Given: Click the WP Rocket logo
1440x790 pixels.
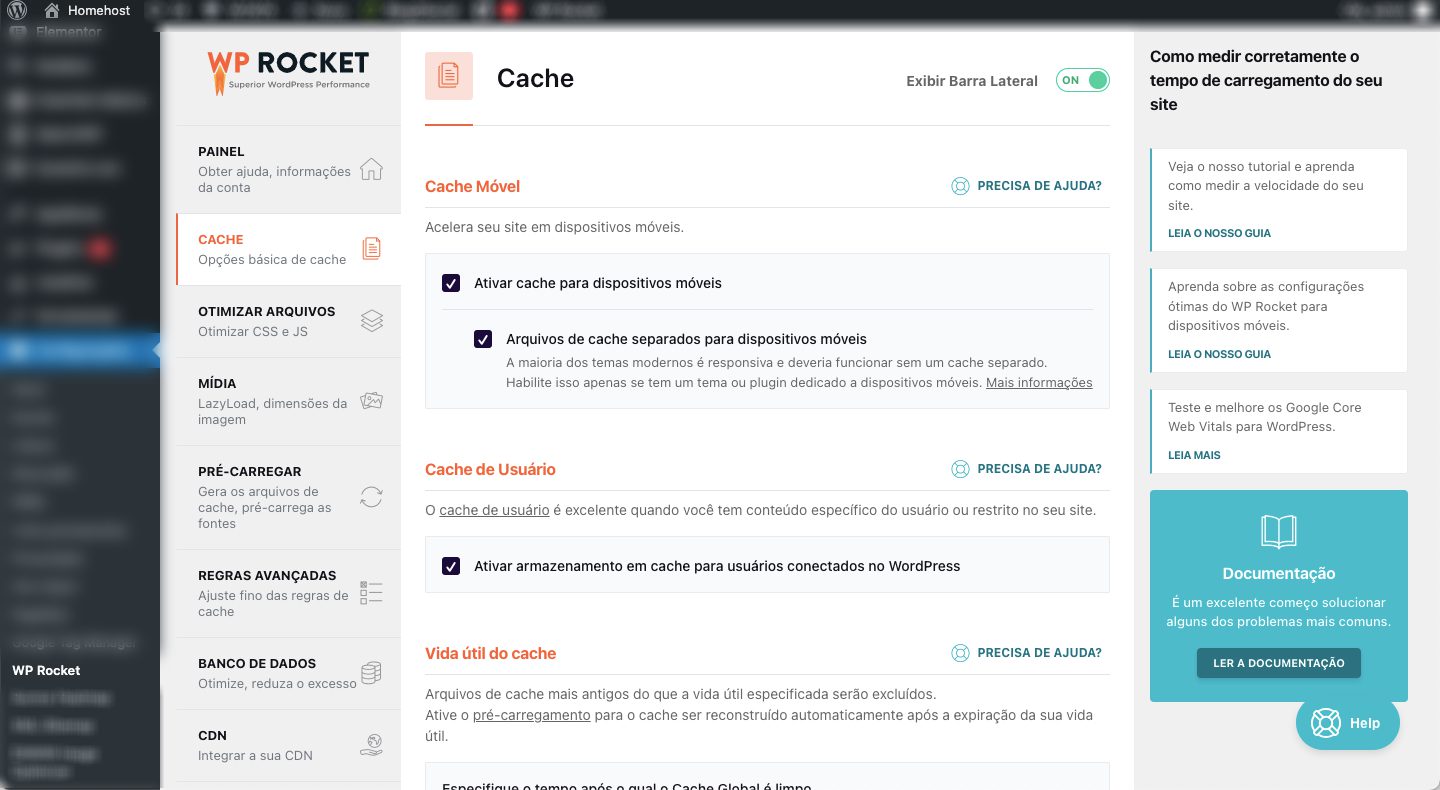Looking at the screenshot, I should pos(288,73).
